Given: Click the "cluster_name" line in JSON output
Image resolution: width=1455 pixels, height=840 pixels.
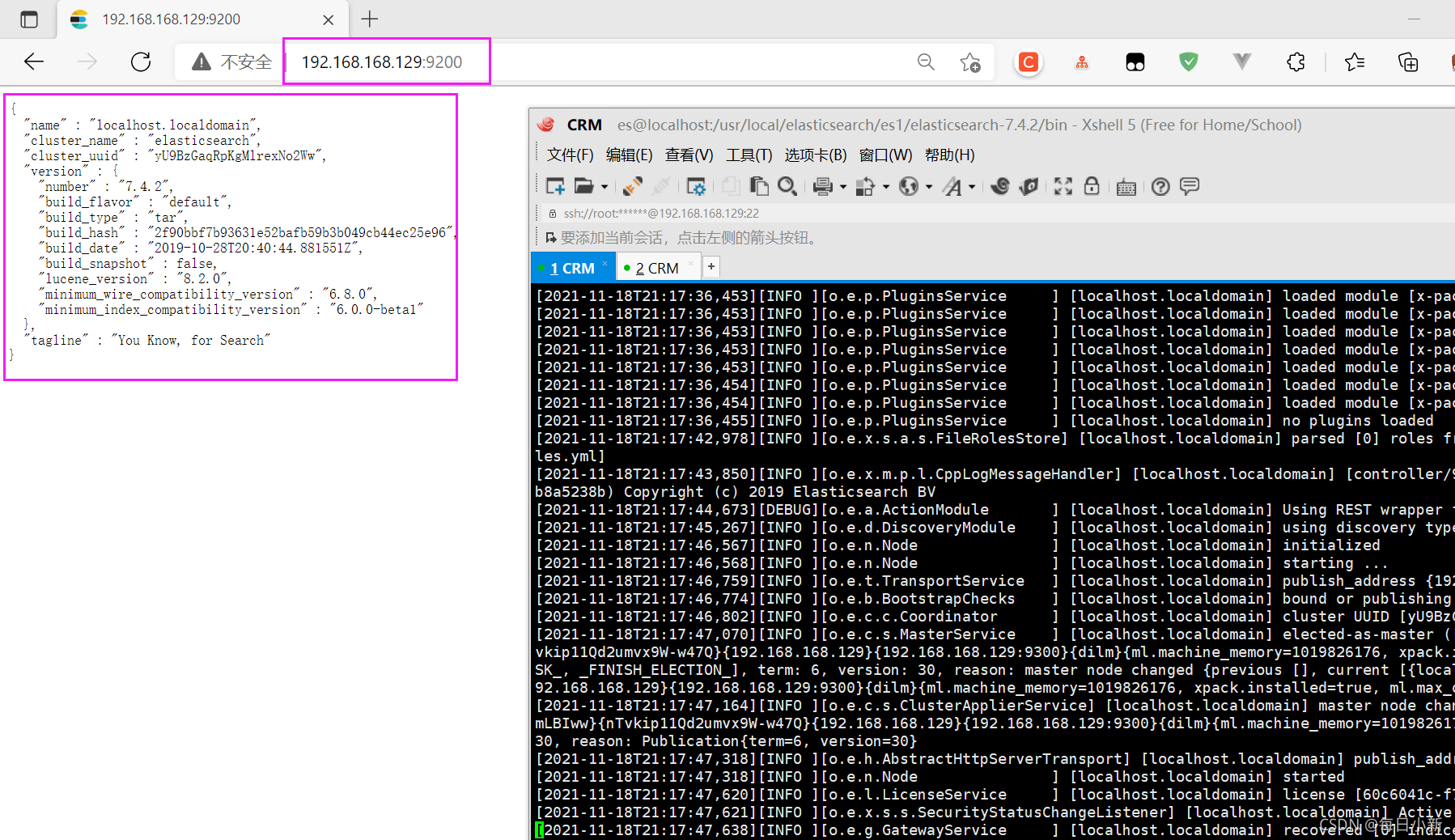Looking at the screenshot, I should (142, 140).
